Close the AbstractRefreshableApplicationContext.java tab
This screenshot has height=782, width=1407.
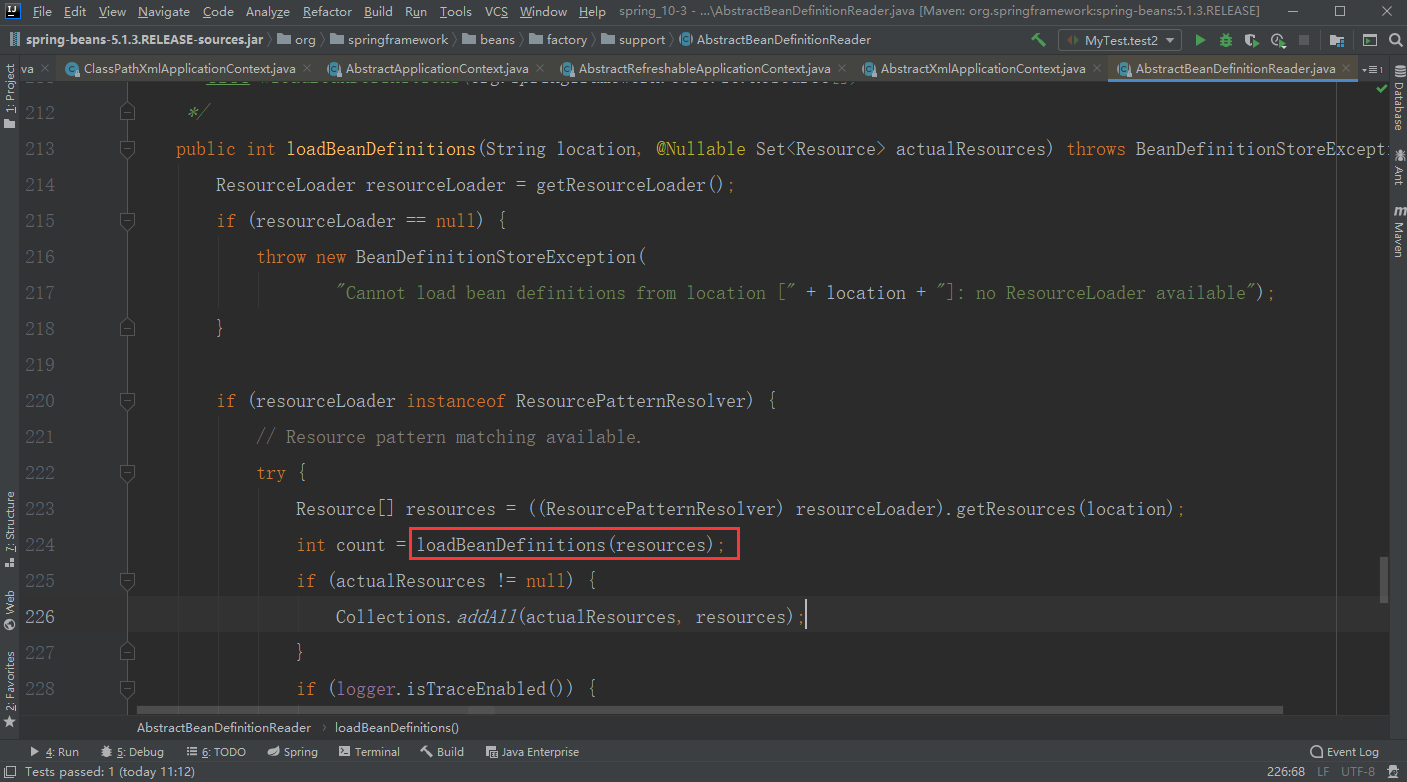[841, 69]
